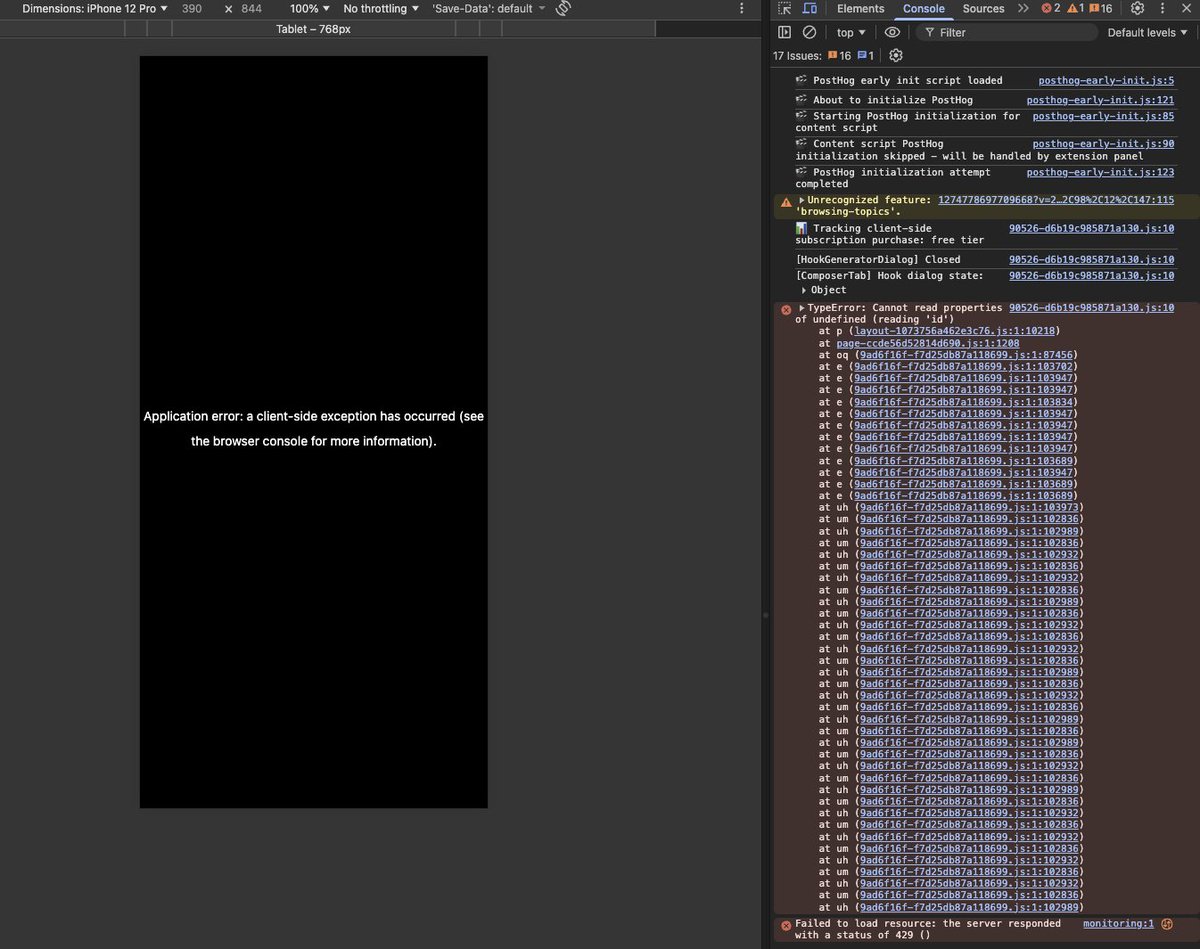Activate the inspect element picker icon
Screen dimensions: 1200x949
click(x=785, y=8)
